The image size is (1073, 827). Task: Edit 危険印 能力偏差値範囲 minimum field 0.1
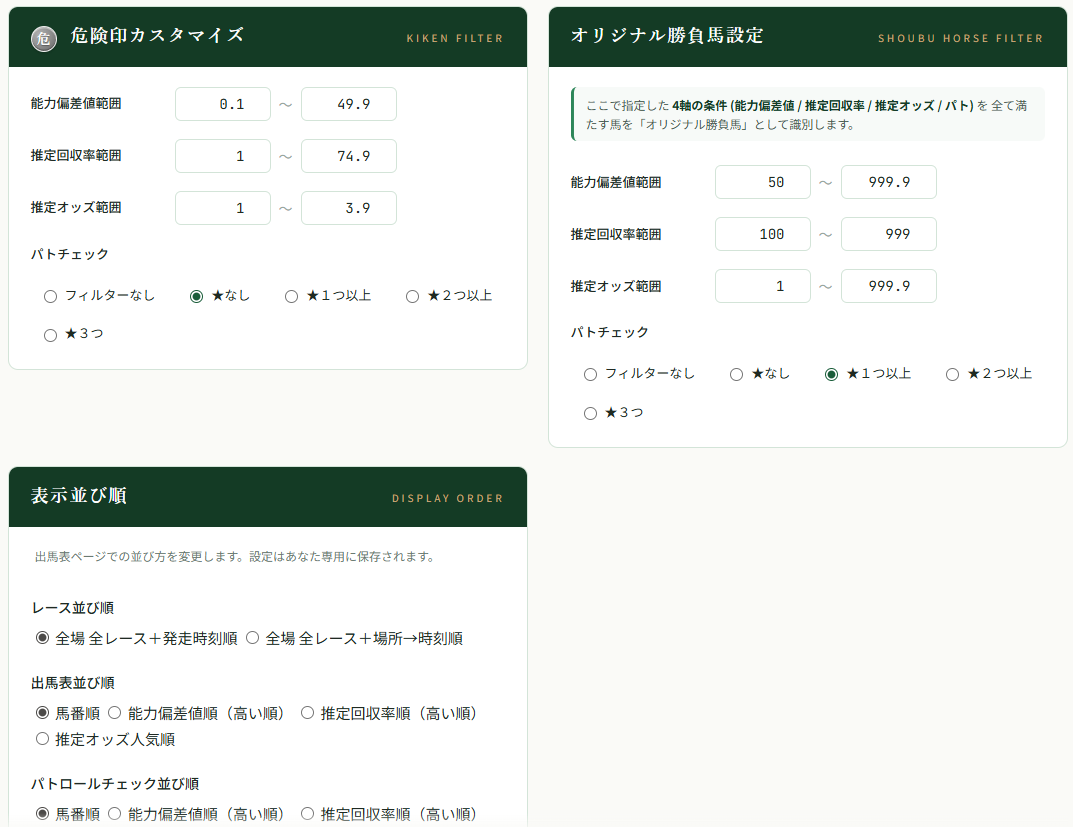[223, 104]
